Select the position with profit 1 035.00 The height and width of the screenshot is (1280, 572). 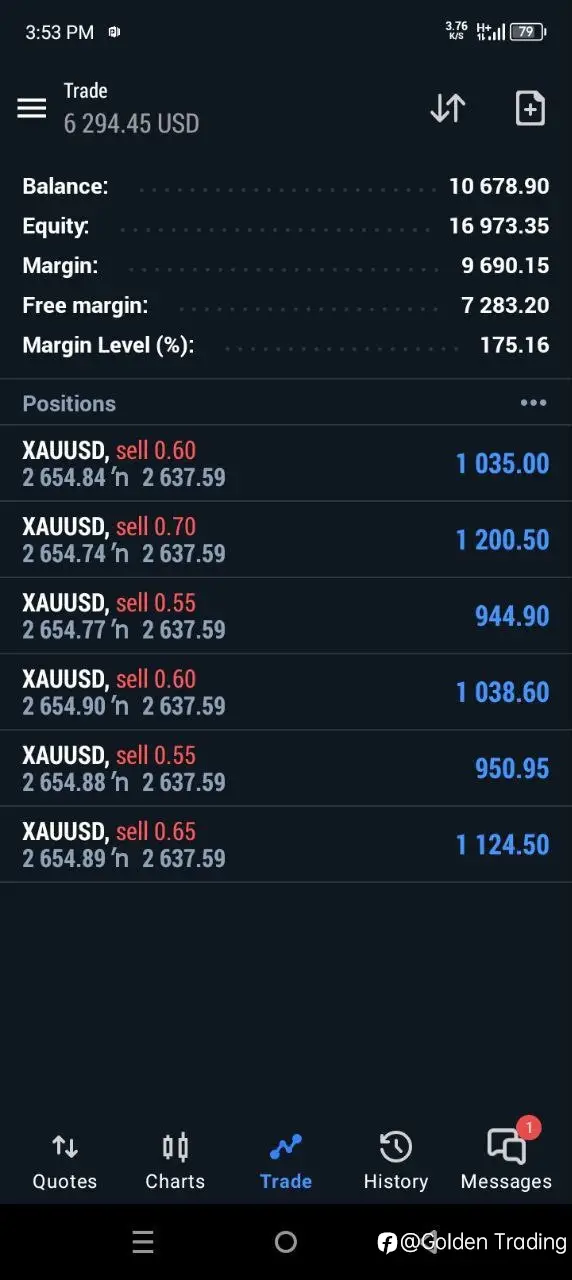tap(286, 463)
